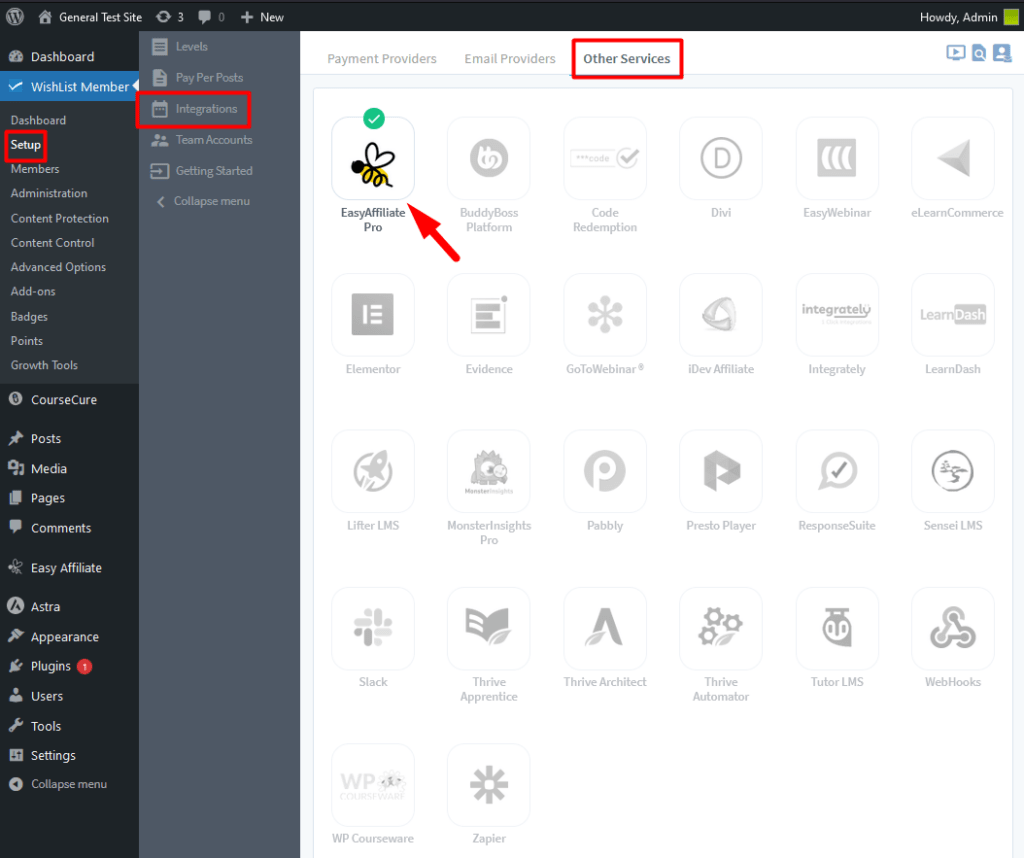Viewport: 1024px width, 858px height.
Task: Open Growth Tools page
Action: (x=44, y=366)
